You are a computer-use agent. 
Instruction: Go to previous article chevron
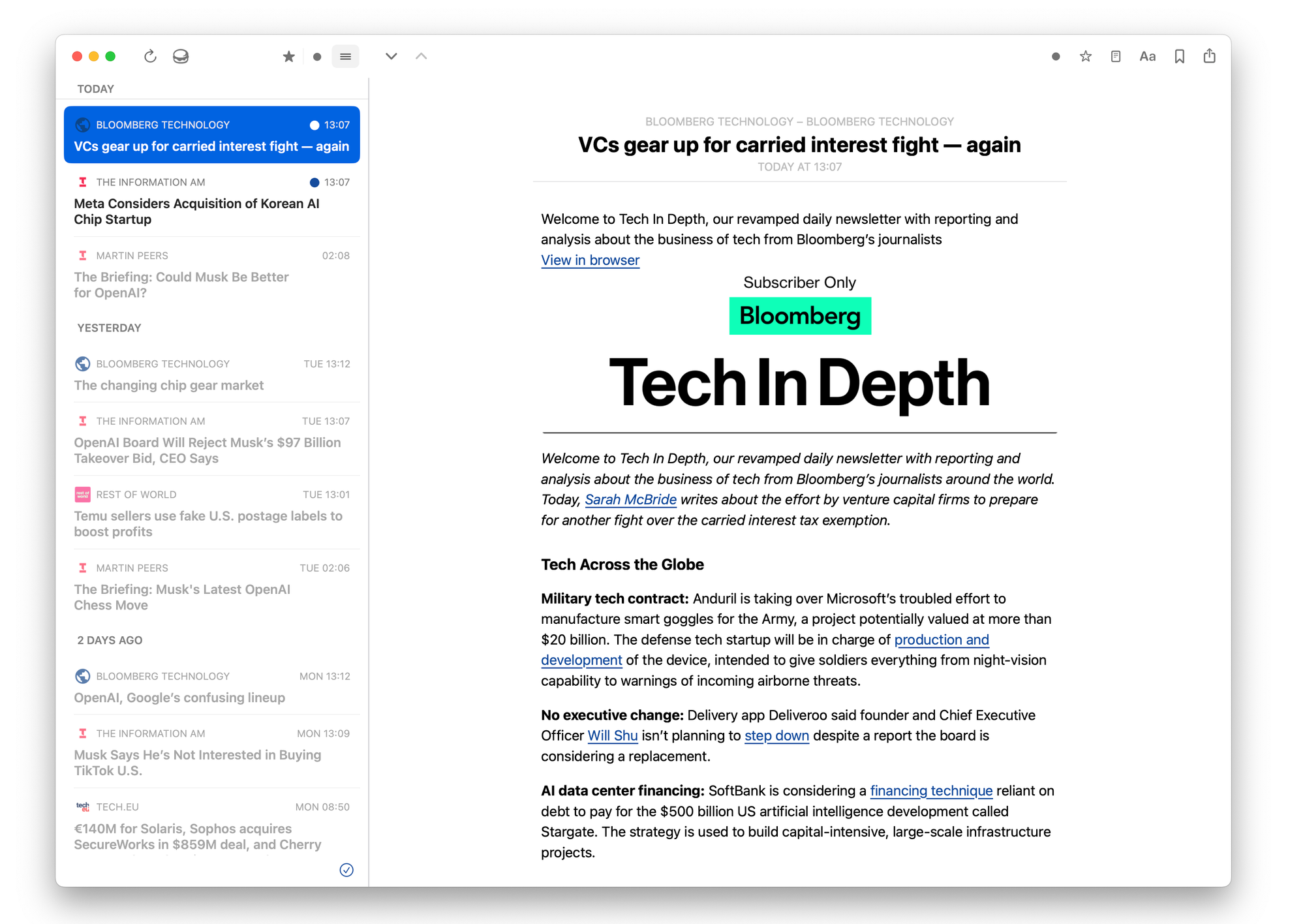422,57
